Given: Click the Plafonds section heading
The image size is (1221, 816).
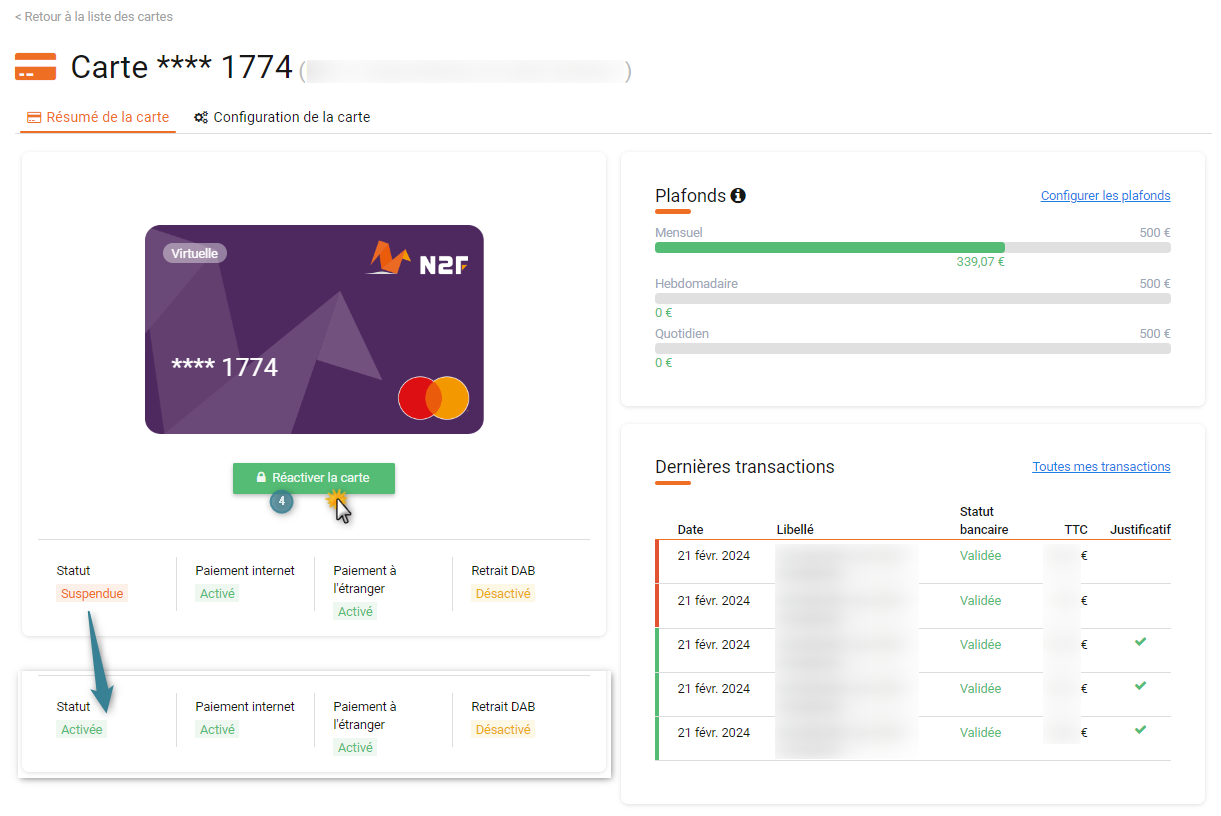Looking at the screenshot, I should click(x=690, y=195).
